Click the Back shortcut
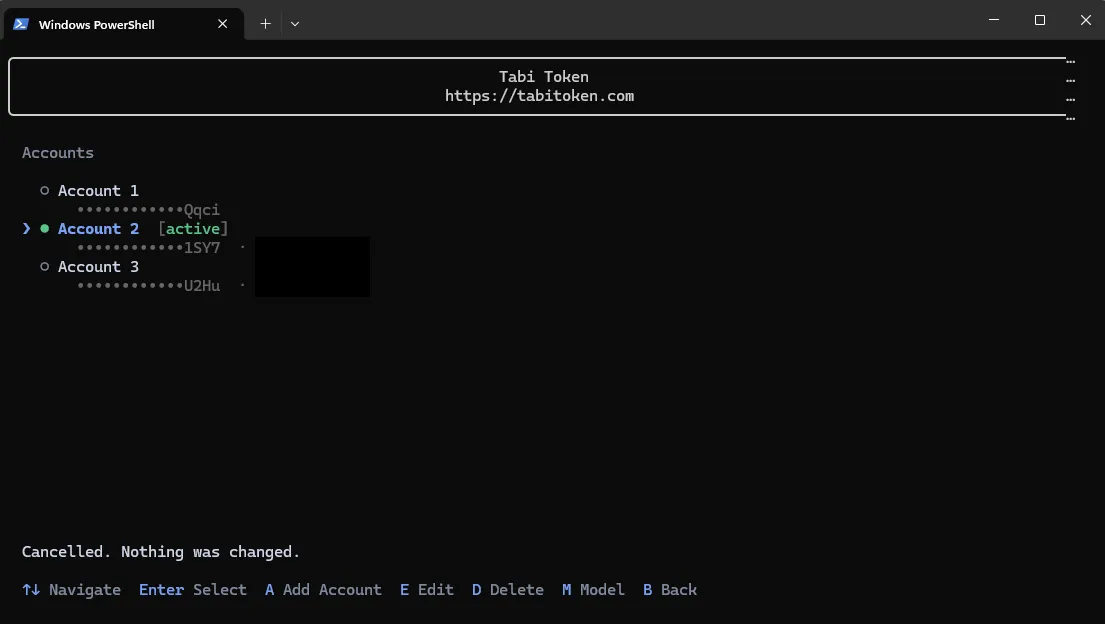The height and width of the screenshot is (624, 1105). [669, 589]
